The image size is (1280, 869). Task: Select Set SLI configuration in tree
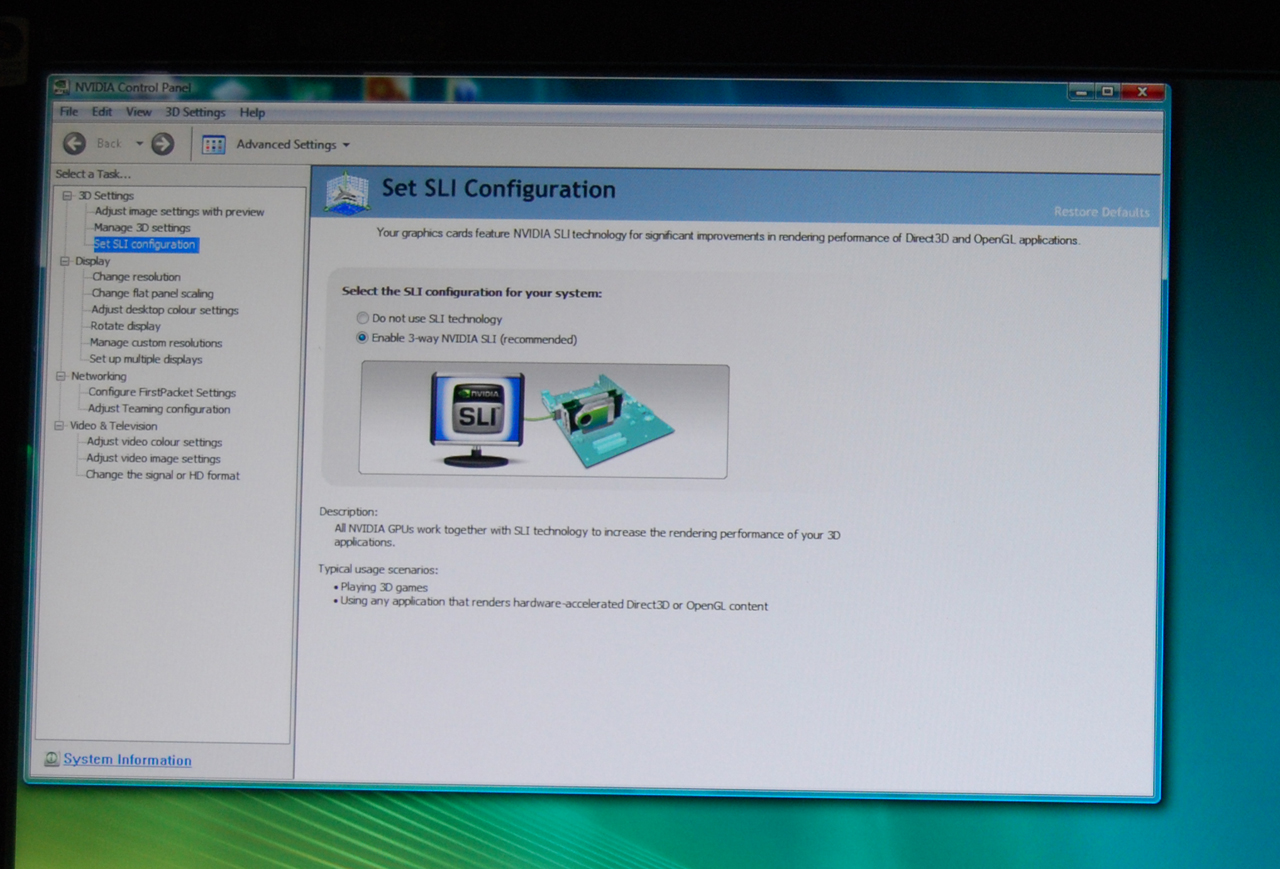pyautogui.click(x=145, y=244)
